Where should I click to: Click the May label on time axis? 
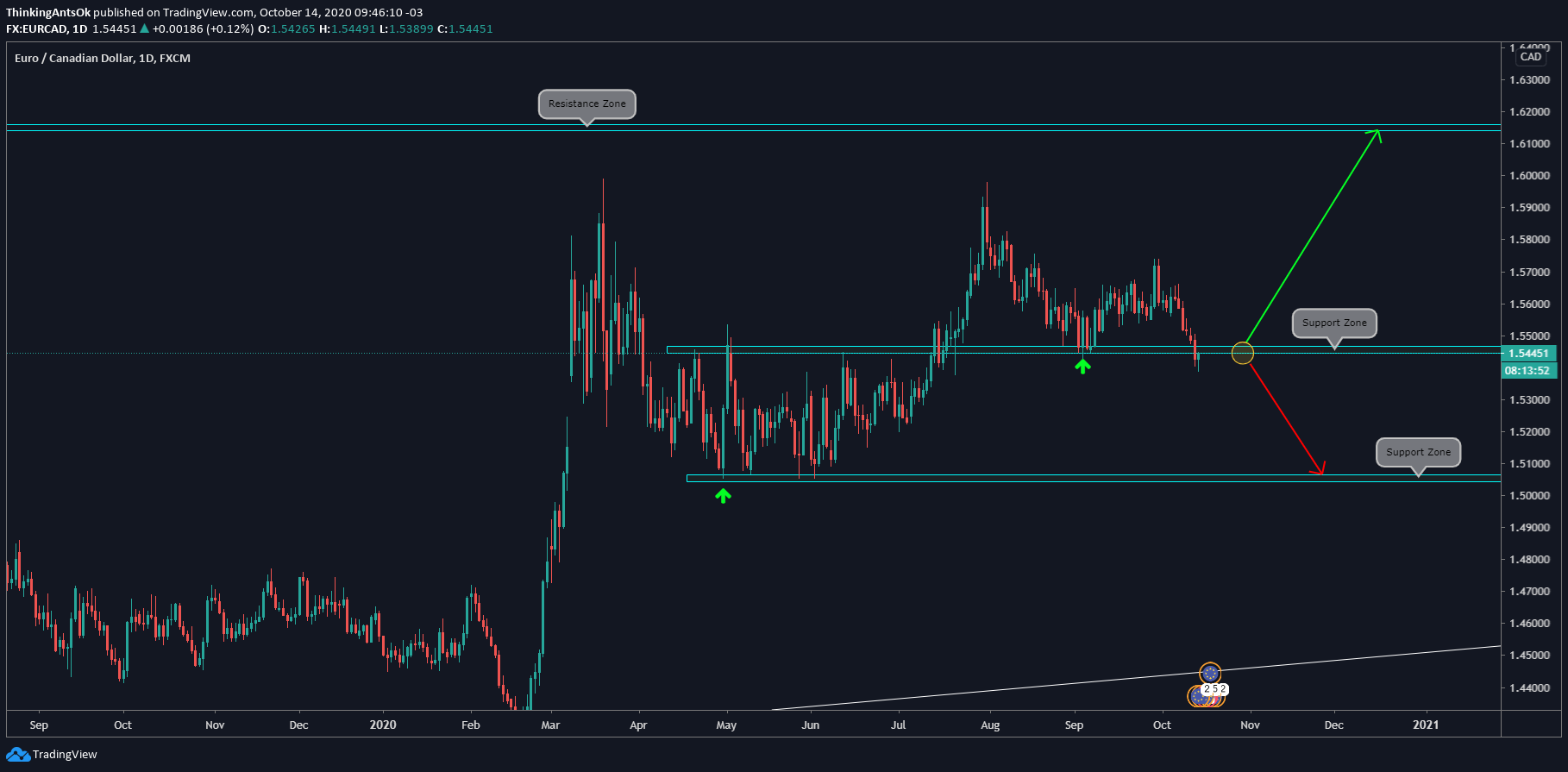tap(726, 725)
